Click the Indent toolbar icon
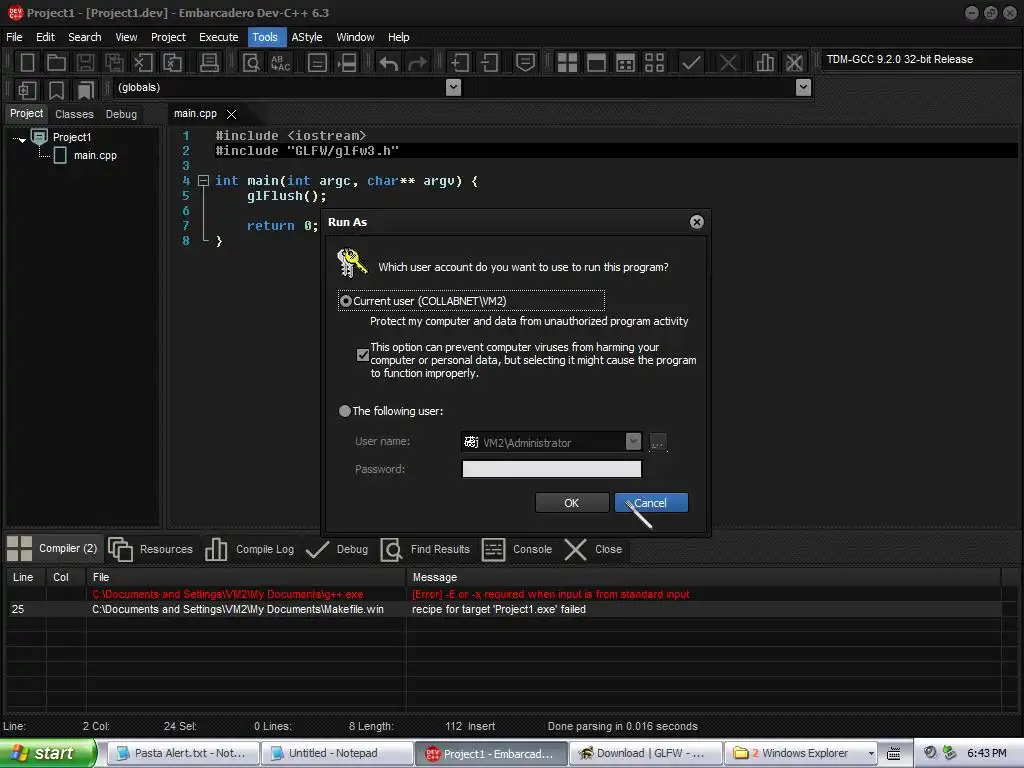Viewport: 1024px width, 768px height. coord(460,63)
